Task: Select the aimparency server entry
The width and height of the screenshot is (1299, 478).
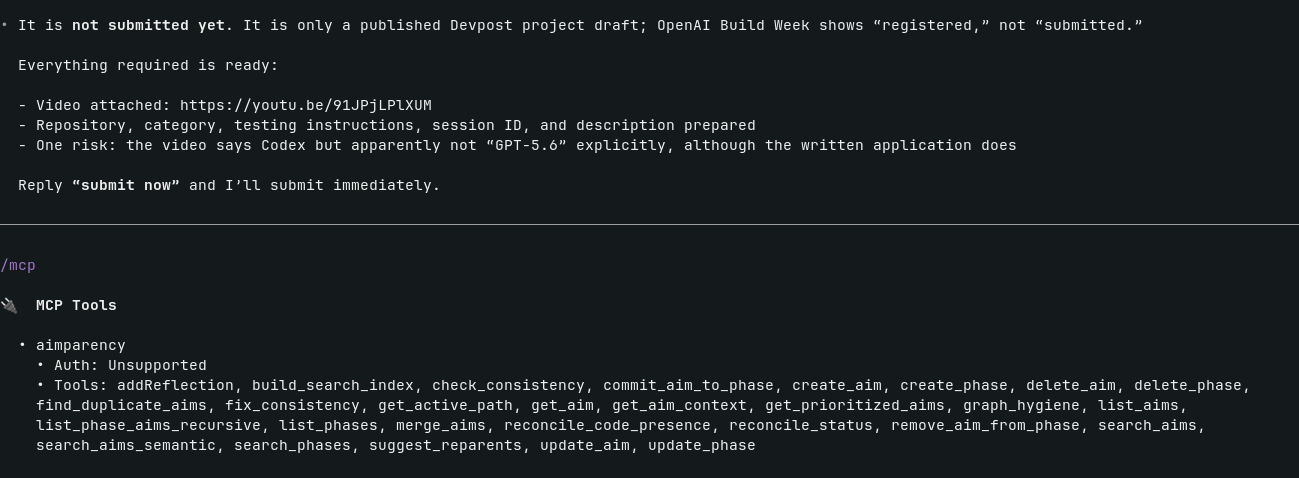Action: click(81, 346)
